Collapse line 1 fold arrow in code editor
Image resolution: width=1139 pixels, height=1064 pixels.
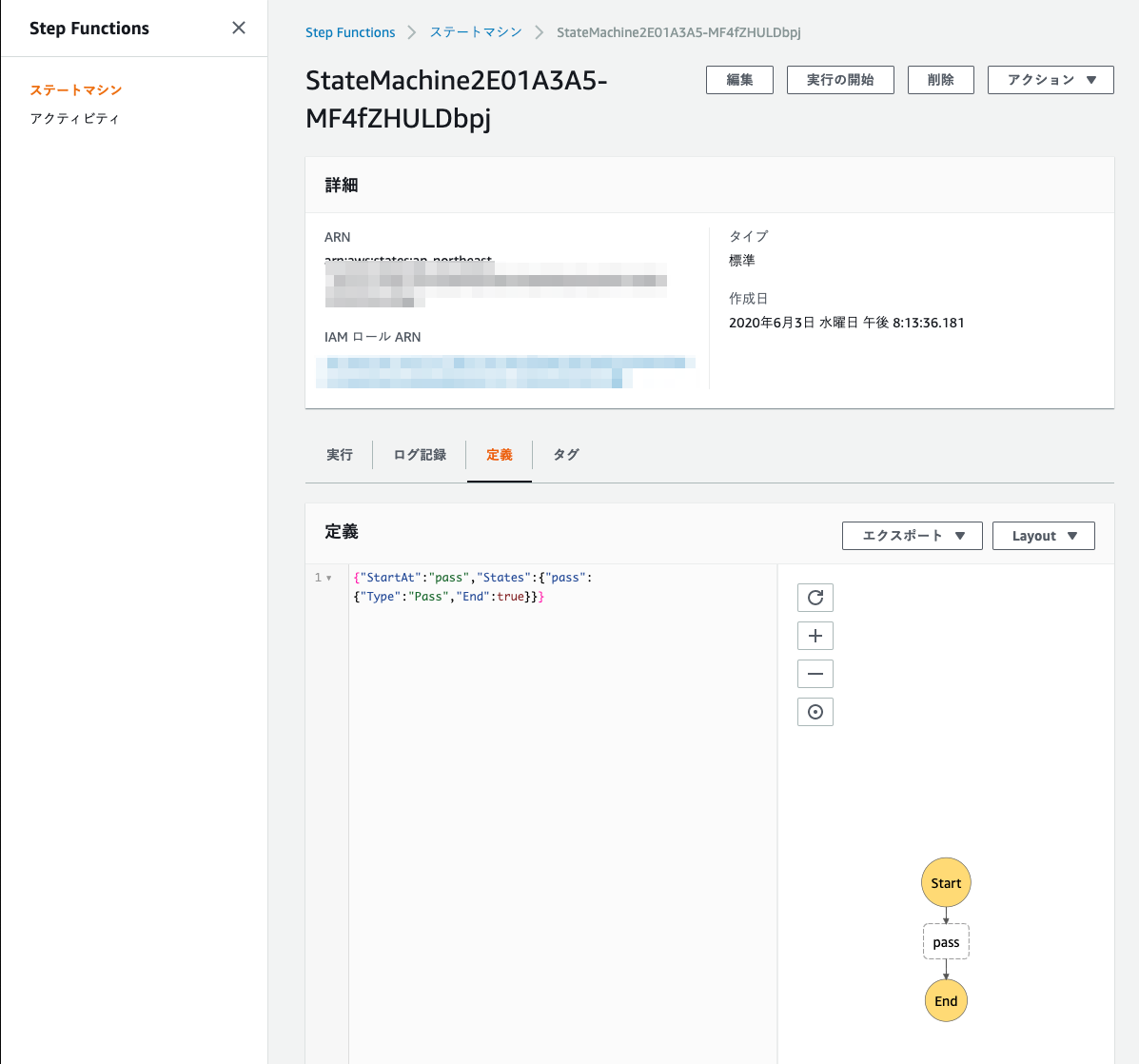[x=329, y=578]
